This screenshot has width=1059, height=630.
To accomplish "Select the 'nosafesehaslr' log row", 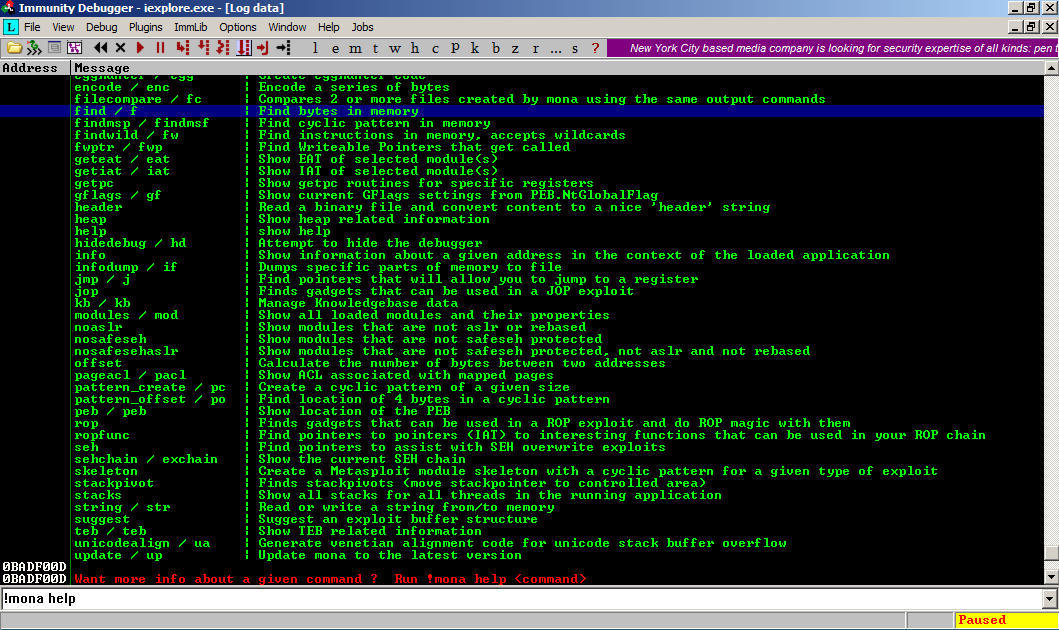I will 521,351.
